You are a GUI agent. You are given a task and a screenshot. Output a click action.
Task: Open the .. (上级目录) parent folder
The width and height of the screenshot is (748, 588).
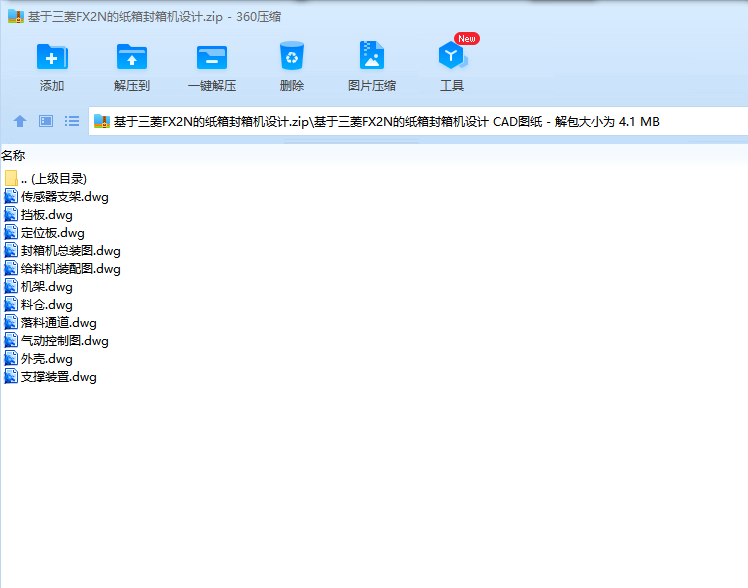[x=46, y=178]
